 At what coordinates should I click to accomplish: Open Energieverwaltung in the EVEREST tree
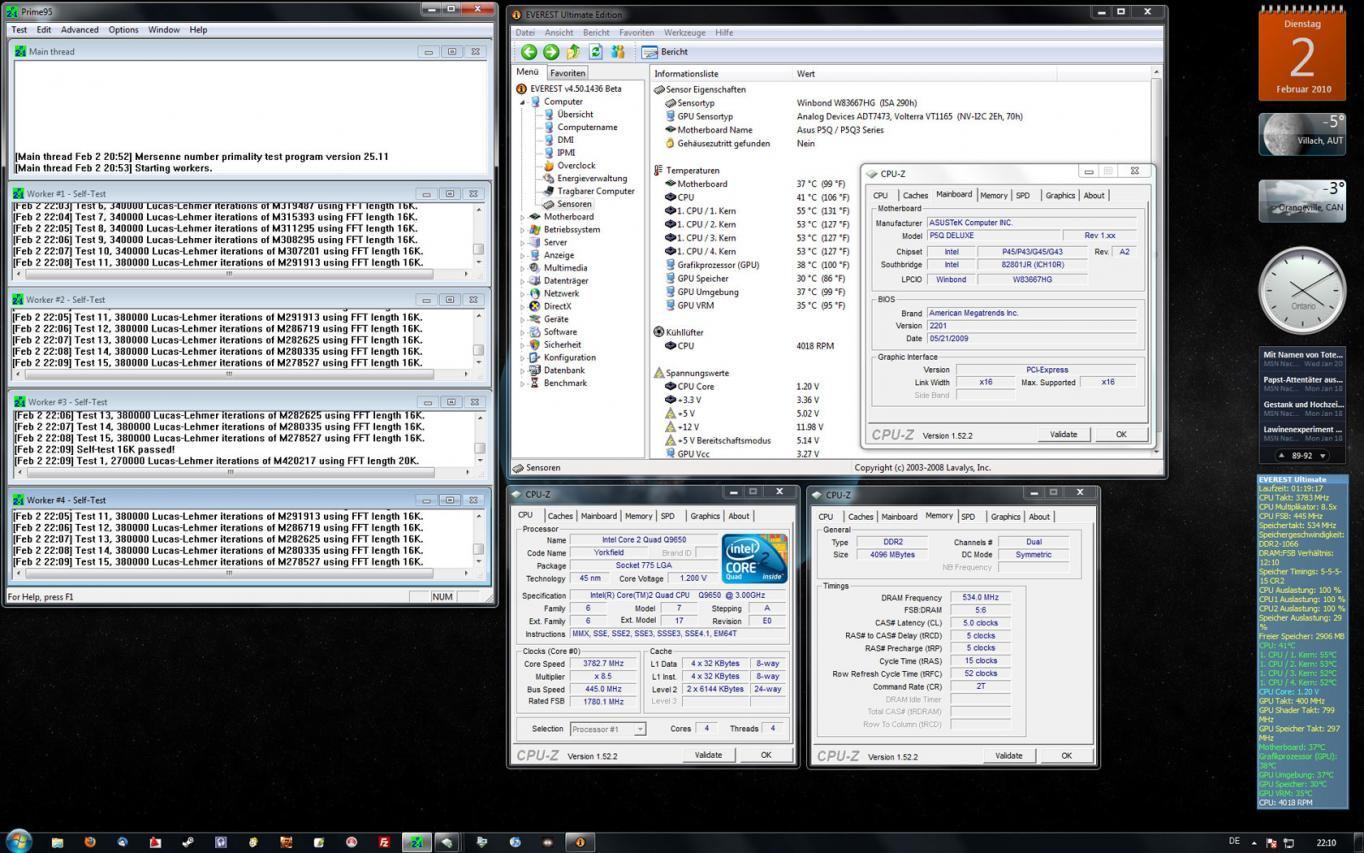pos(592,179)
